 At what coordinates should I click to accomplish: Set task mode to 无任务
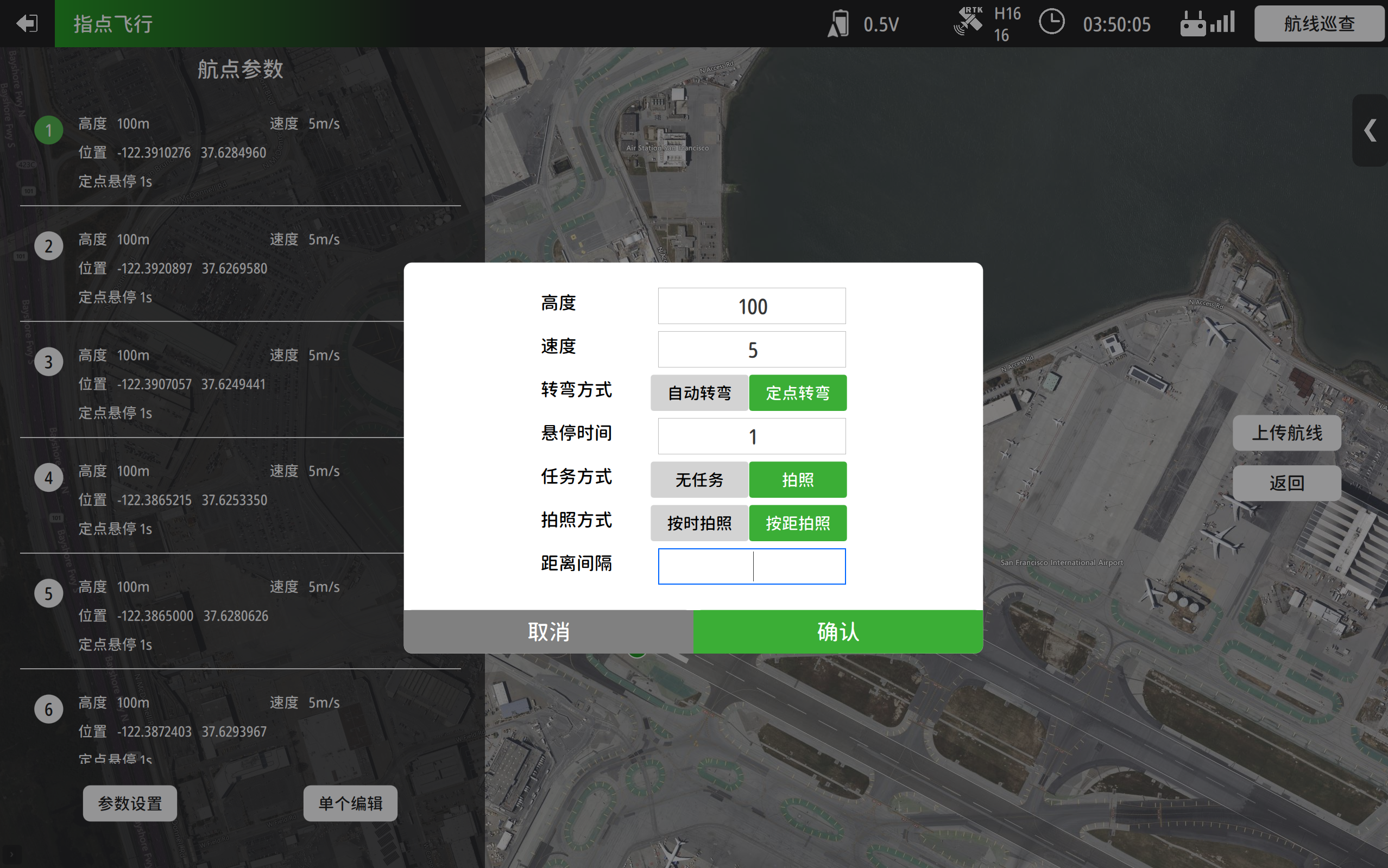tap(699, 479)
